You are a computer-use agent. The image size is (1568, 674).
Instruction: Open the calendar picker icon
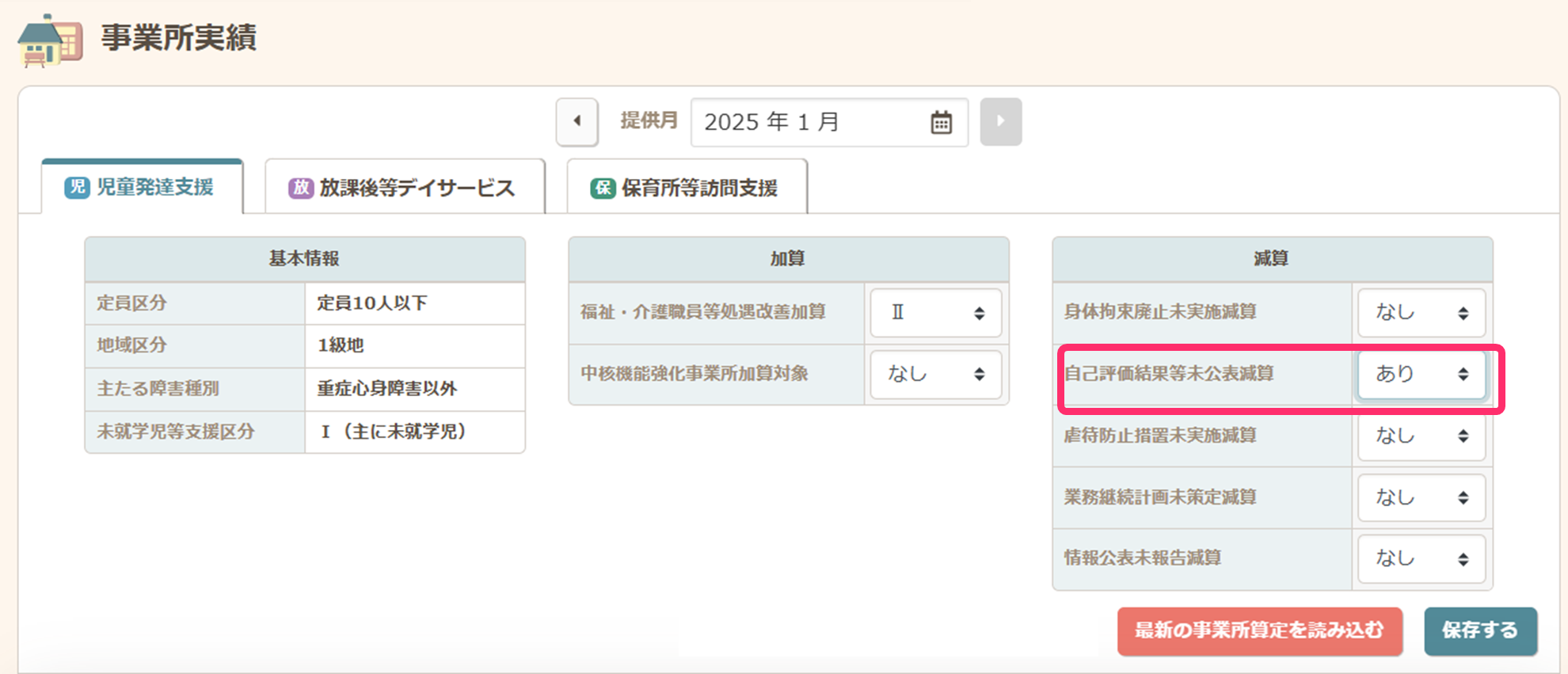coord(941,123)
